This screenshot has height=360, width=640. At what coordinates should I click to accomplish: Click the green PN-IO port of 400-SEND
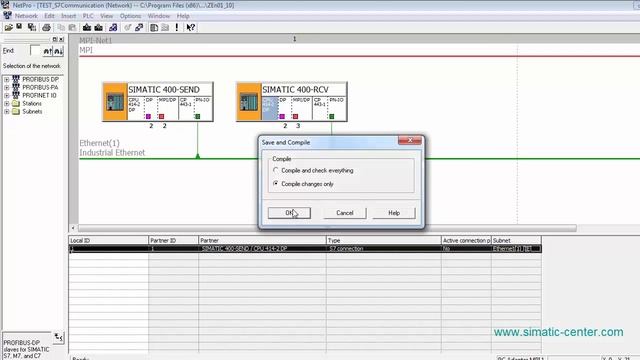click(198, 116)
